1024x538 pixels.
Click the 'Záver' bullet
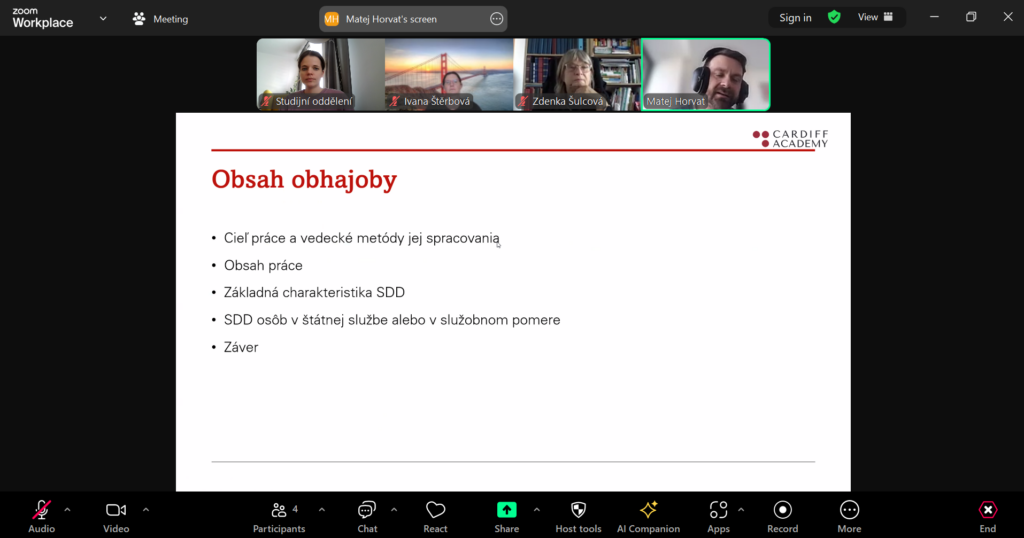(x=241, y=347)
